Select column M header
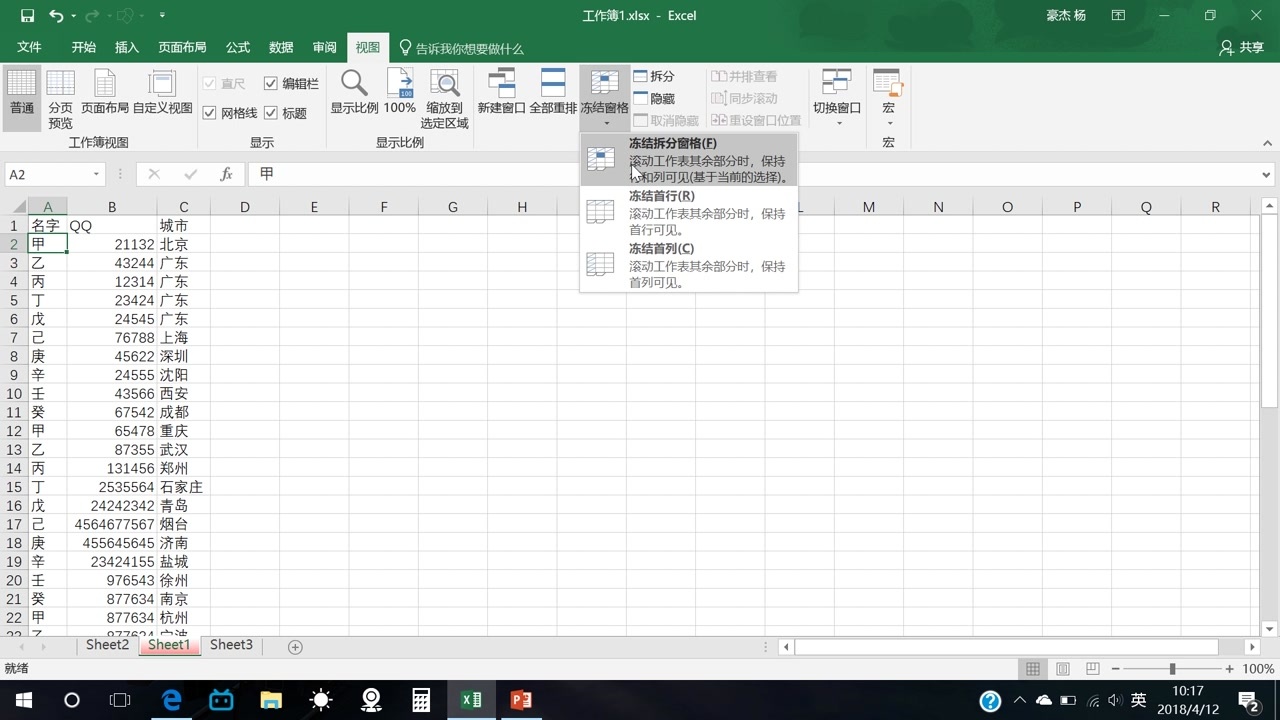Viewport: 1280px width, 720px height. click(869, 207)
